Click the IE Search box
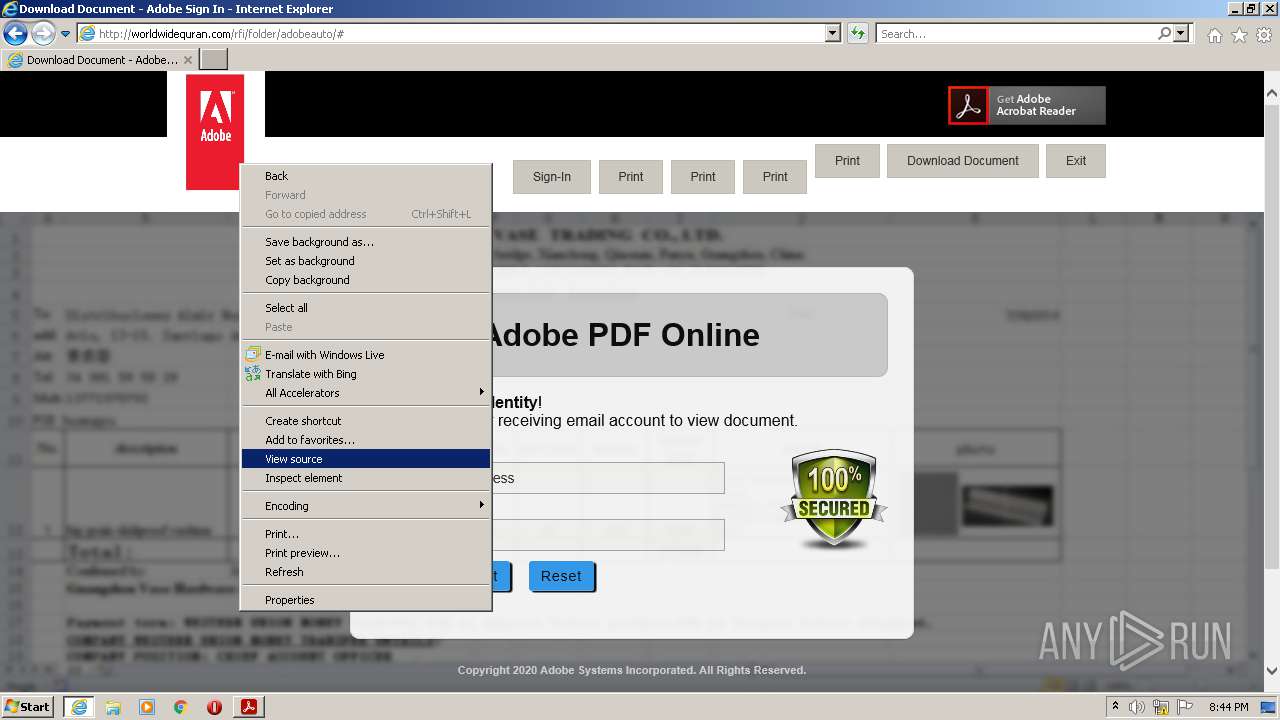The width and height of the screenshot is (1280, 720). 1015,34
